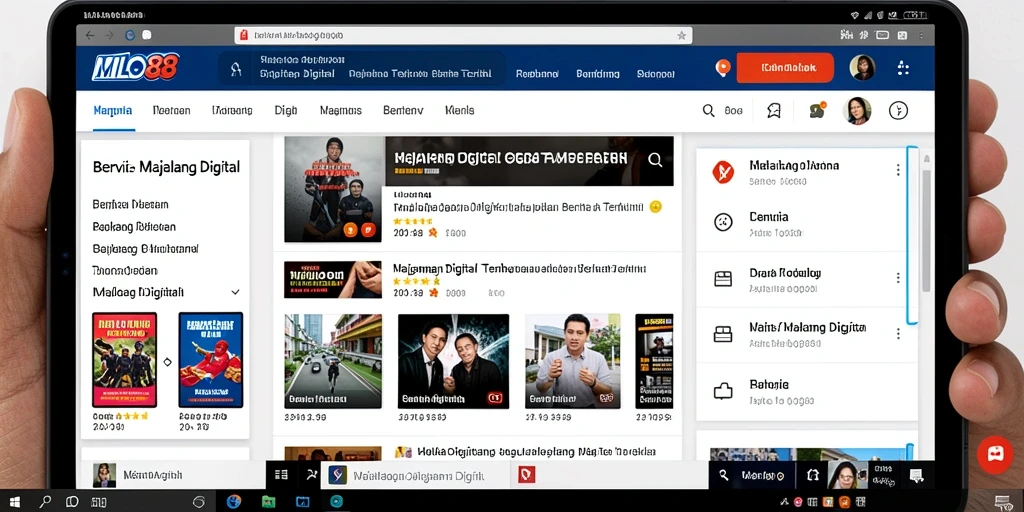The height and width of the screenshot is (512, 1024).
Task: Switch to the Bemtenv tab
Action: tap(403, 110)
